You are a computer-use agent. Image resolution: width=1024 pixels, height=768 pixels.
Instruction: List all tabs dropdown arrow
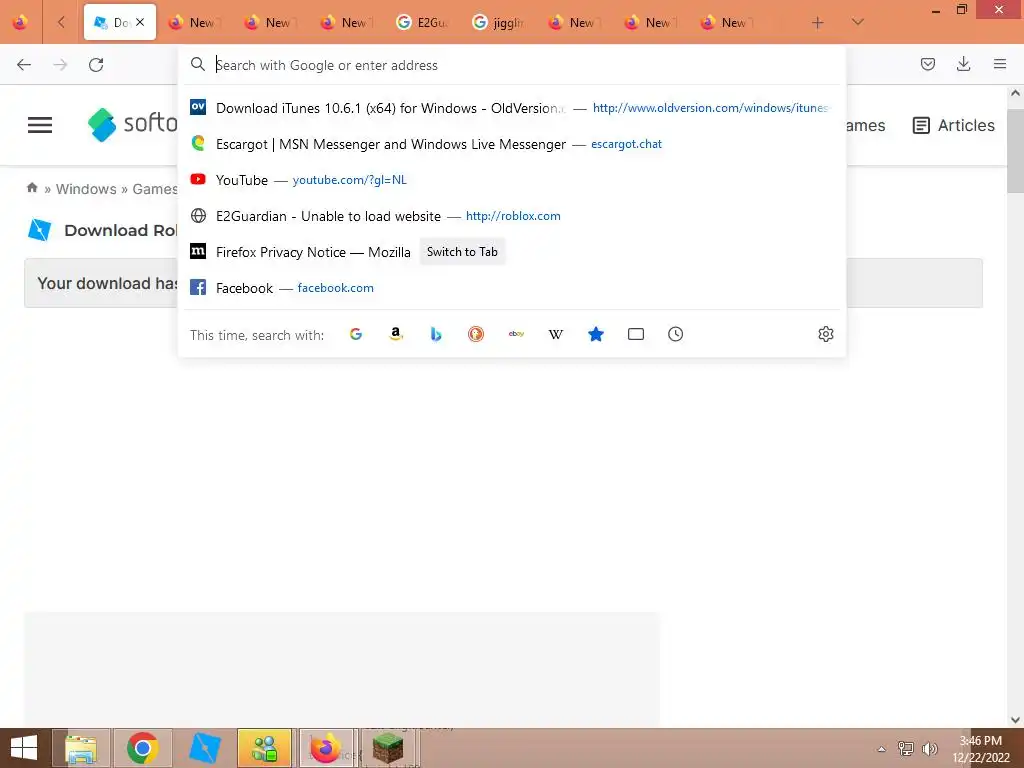[x=858, y=22]
